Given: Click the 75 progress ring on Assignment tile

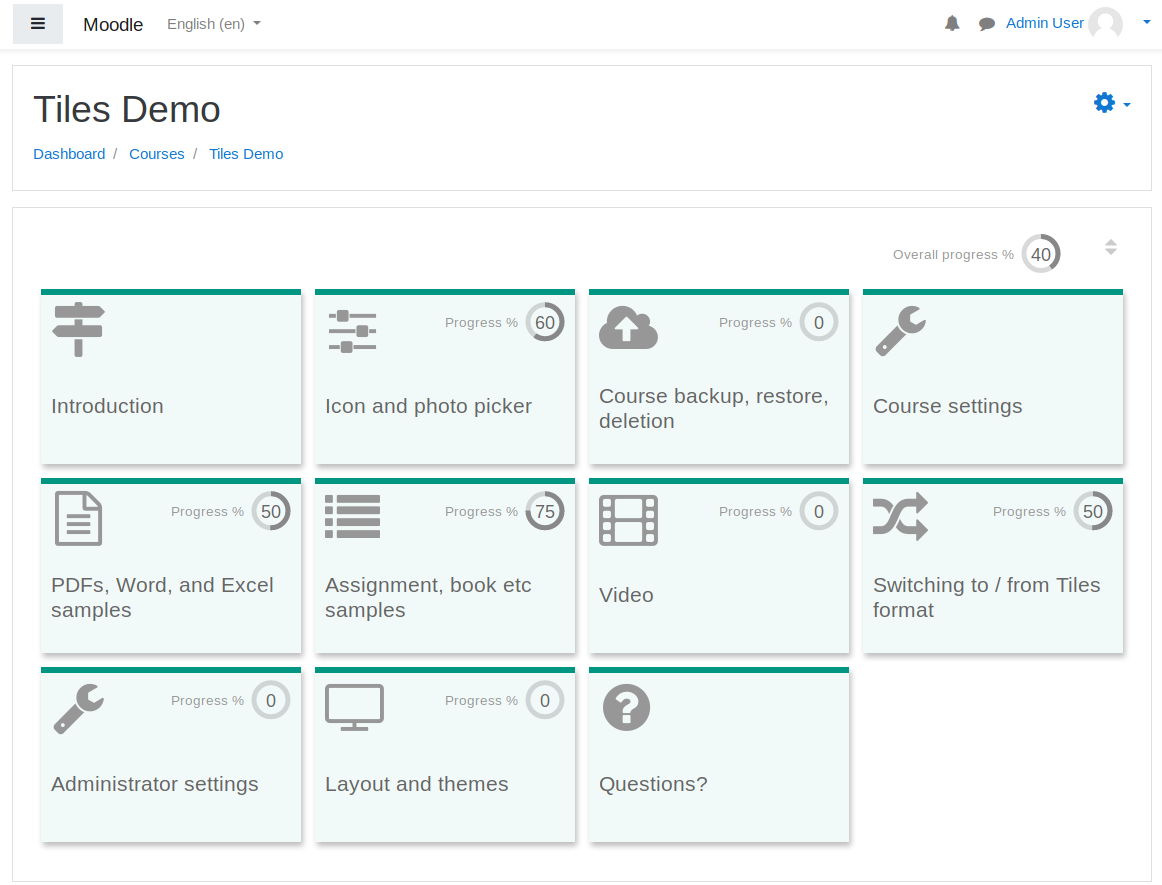Looking at the screenshot, I should tap(545, 511).
